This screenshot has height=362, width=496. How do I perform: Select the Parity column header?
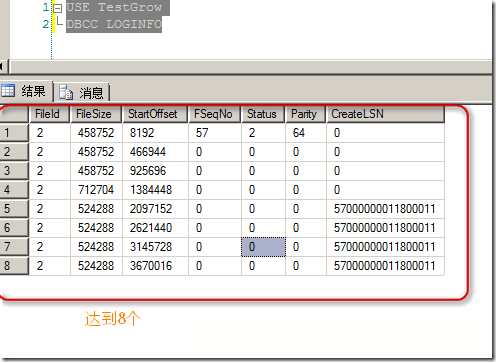tap(306, 114)
